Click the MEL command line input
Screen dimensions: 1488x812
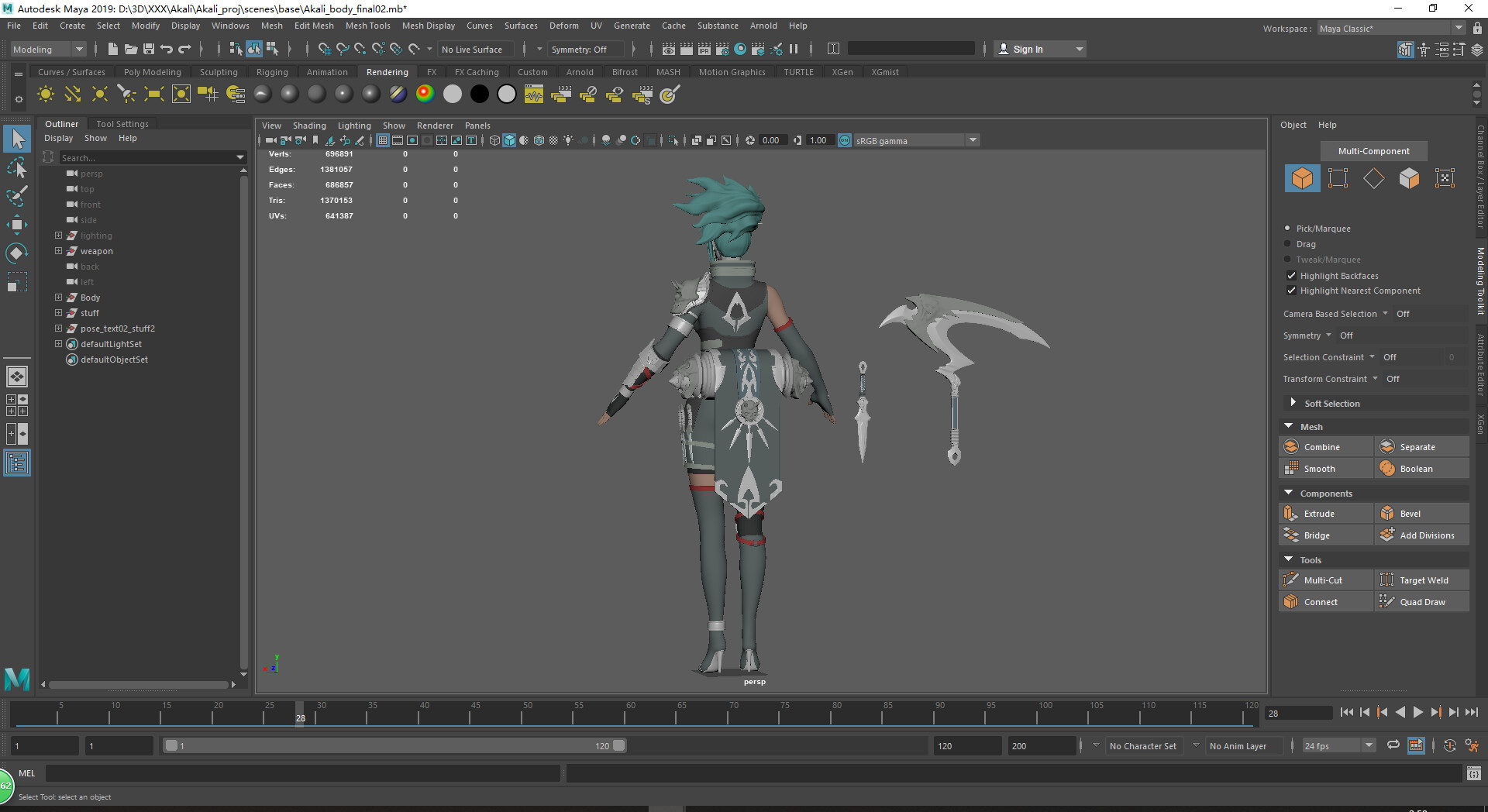tap(302, 773)
